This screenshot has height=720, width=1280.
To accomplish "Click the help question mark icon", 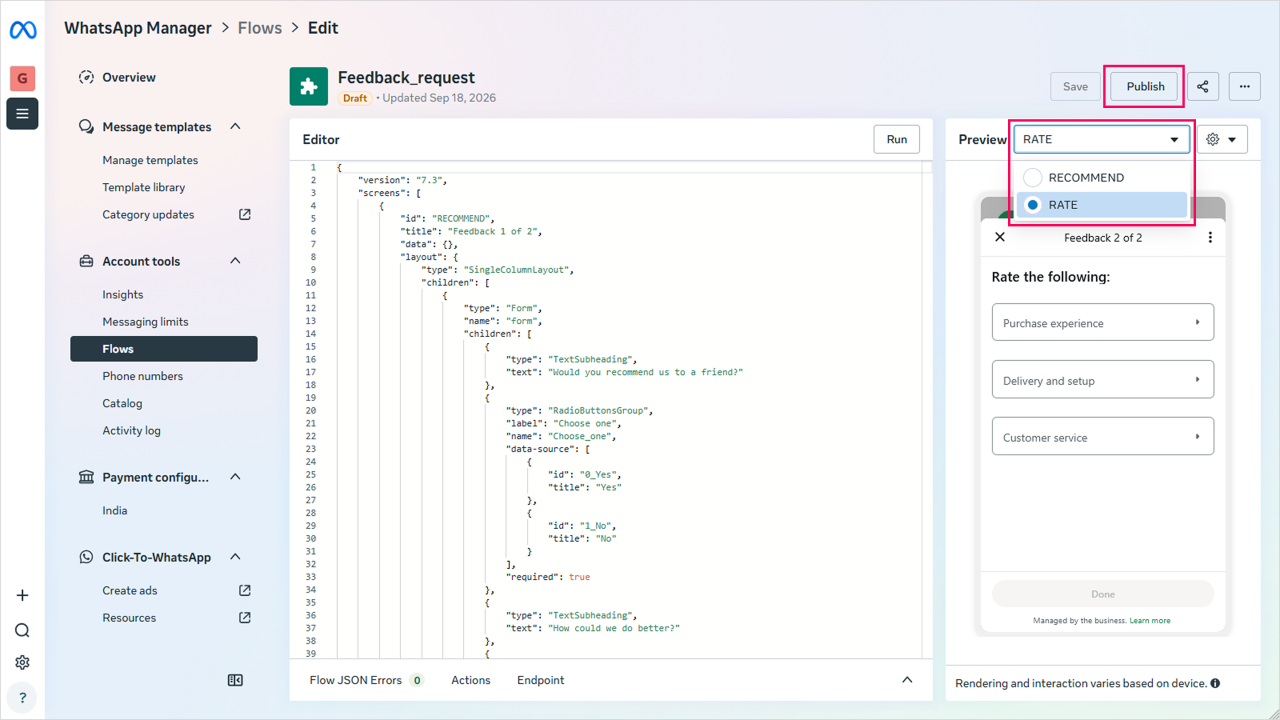I will pyautogui.click(x=22, y=697).
